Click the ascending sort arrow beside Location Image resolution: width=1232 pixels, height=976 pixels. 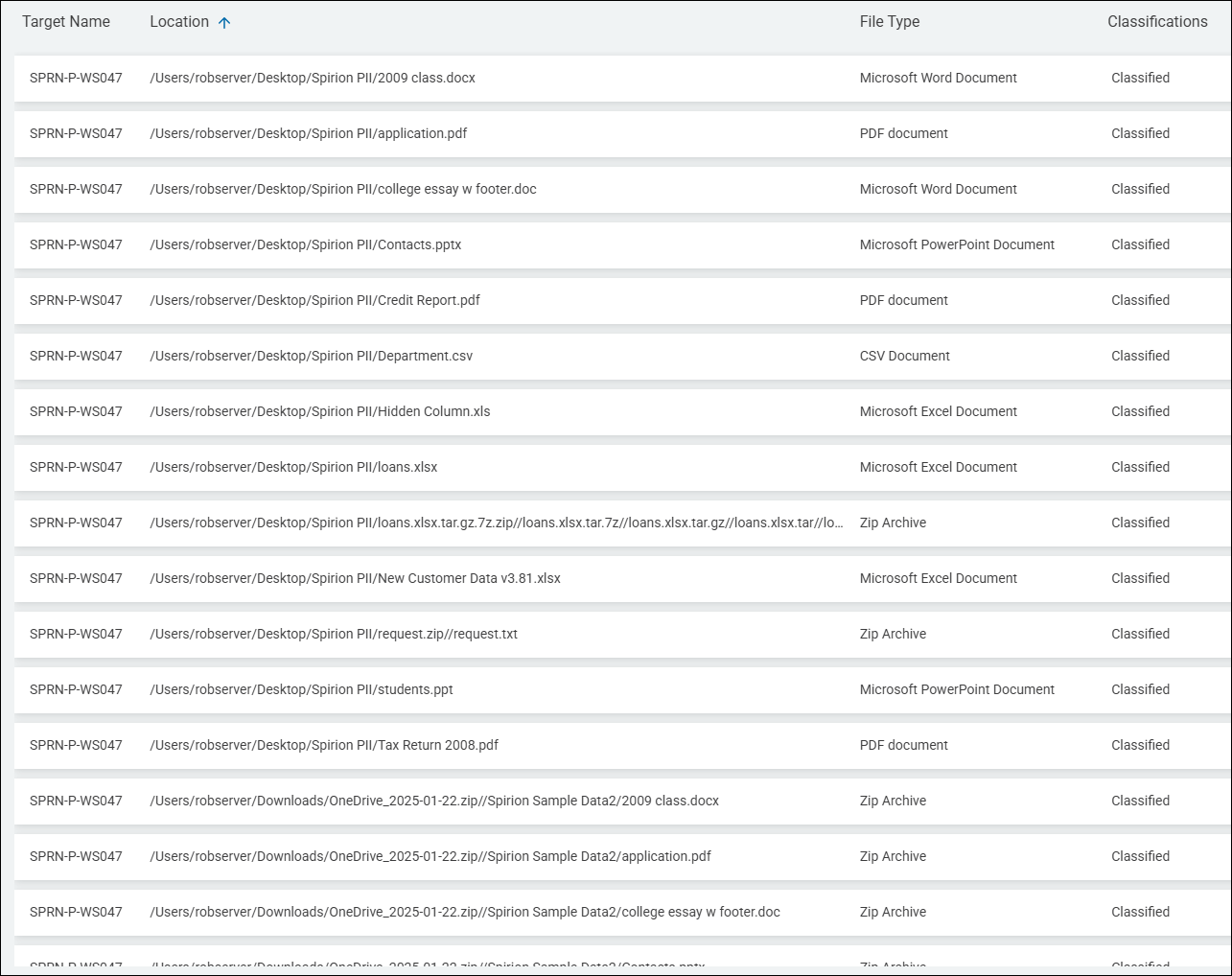[224, 23]
